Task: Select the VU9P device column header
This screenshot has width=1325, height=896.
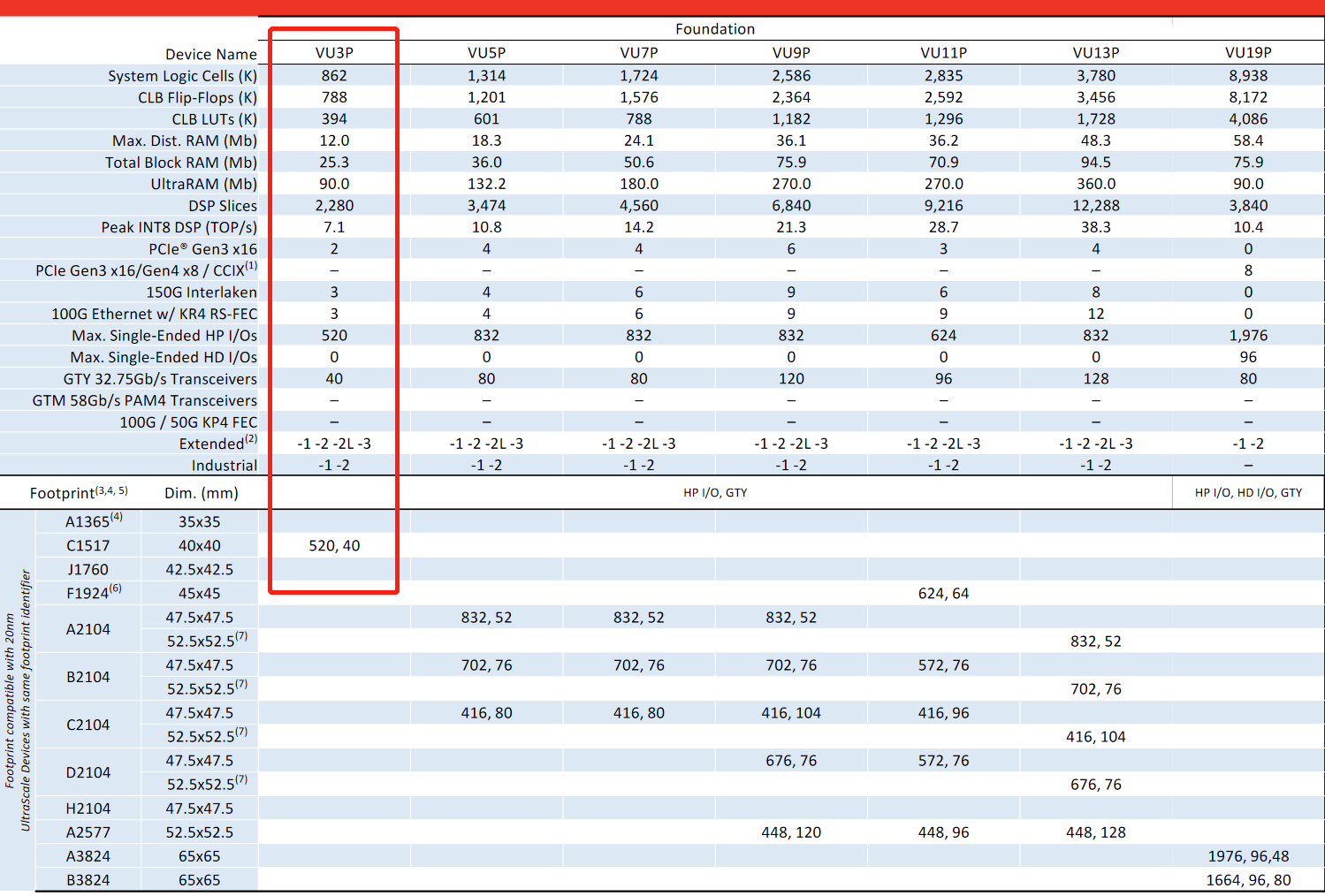Action: [x=791, y=53]
